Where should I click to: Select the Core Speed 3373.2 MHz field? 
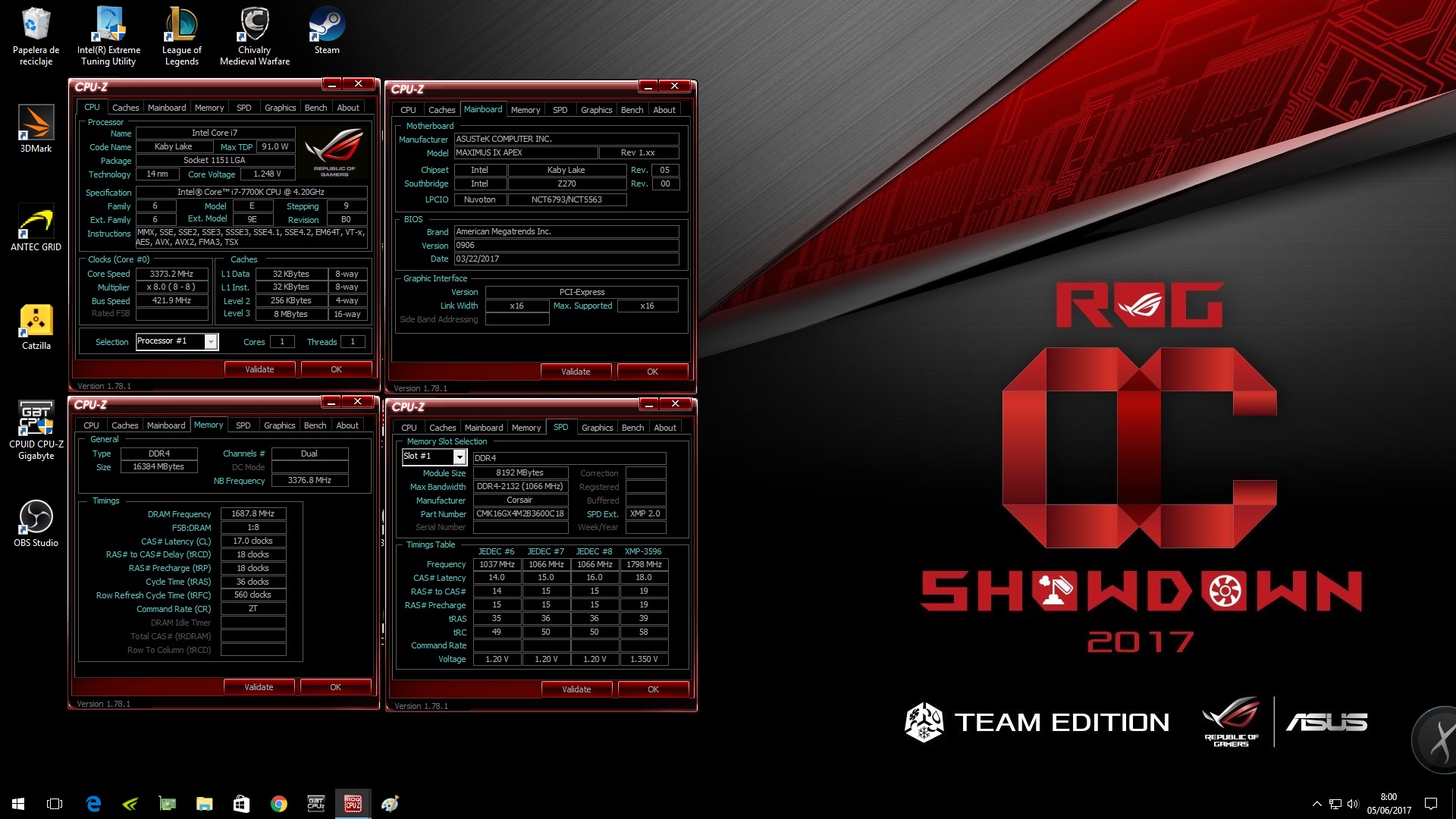(171, 274)
